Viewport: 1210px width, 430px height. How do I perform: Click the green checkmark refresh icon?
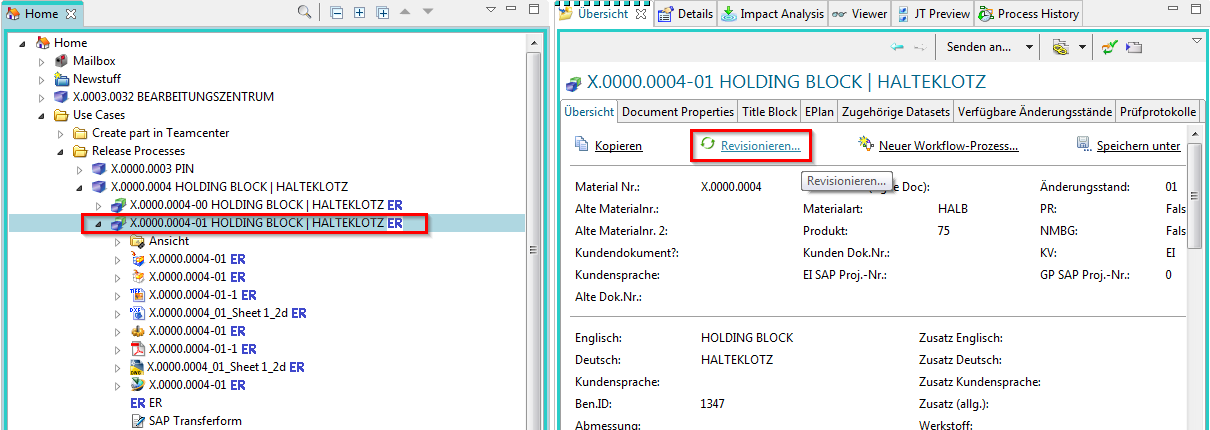(x=1109, y=47)
